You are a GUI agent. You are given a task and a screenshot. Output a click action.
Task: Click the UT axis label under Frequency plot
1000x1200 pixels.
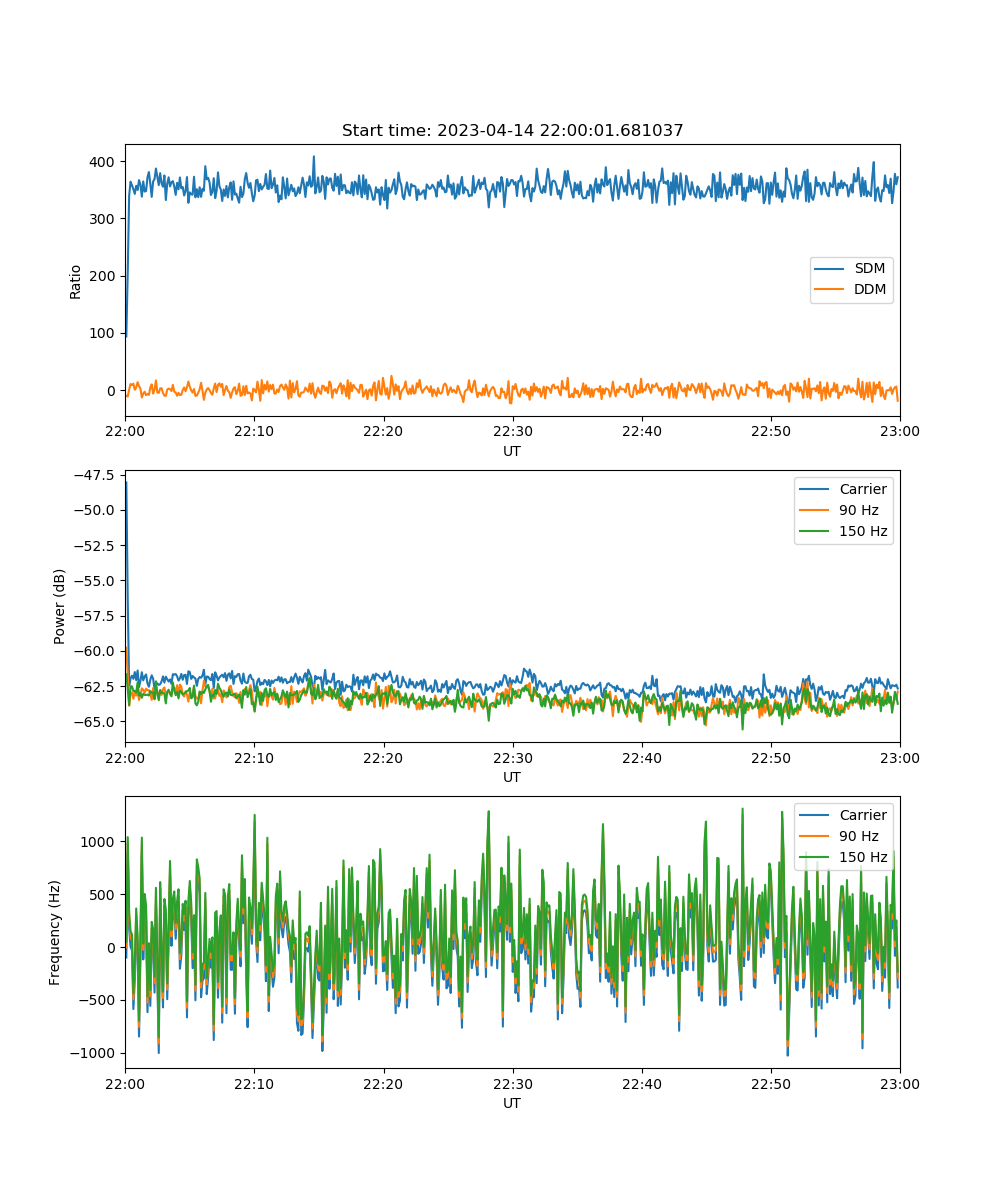[x=512, y=1103]
